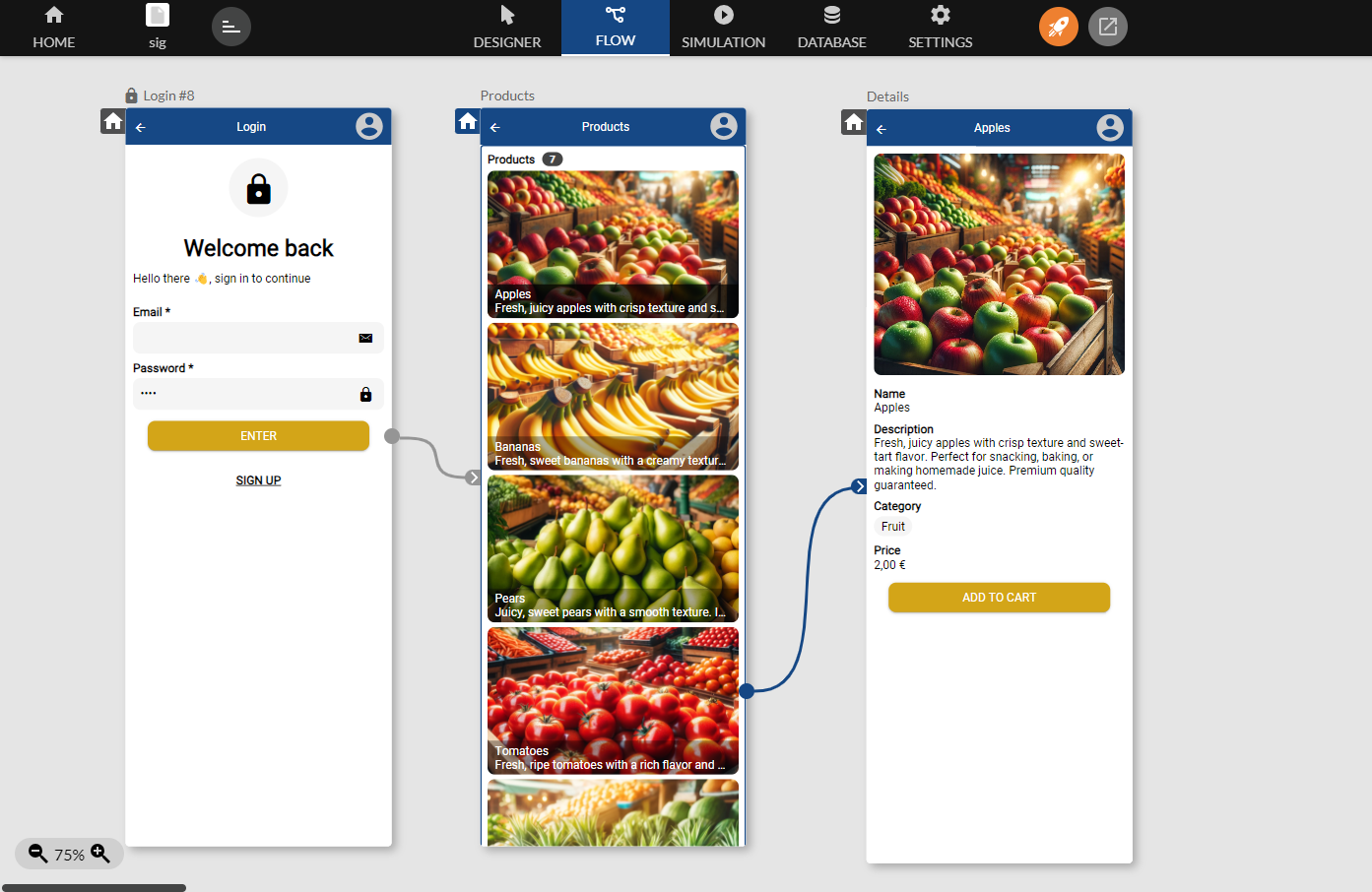Viewport: 1372px width, 892px height.
Task: Click the lock icon beside Login #8 label
Action: click(x=131, y=96)
